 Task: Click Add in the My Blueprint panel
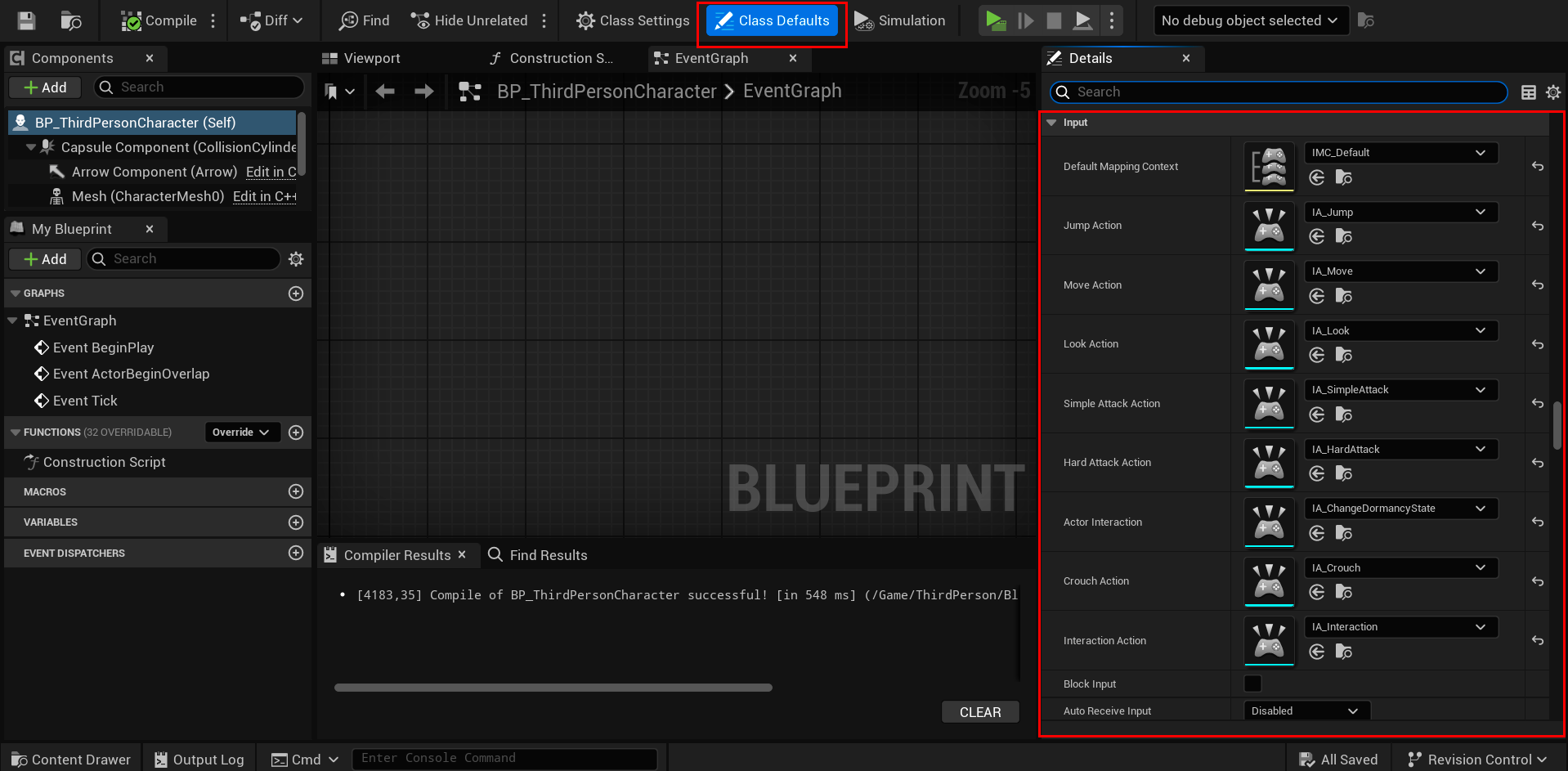45,259
